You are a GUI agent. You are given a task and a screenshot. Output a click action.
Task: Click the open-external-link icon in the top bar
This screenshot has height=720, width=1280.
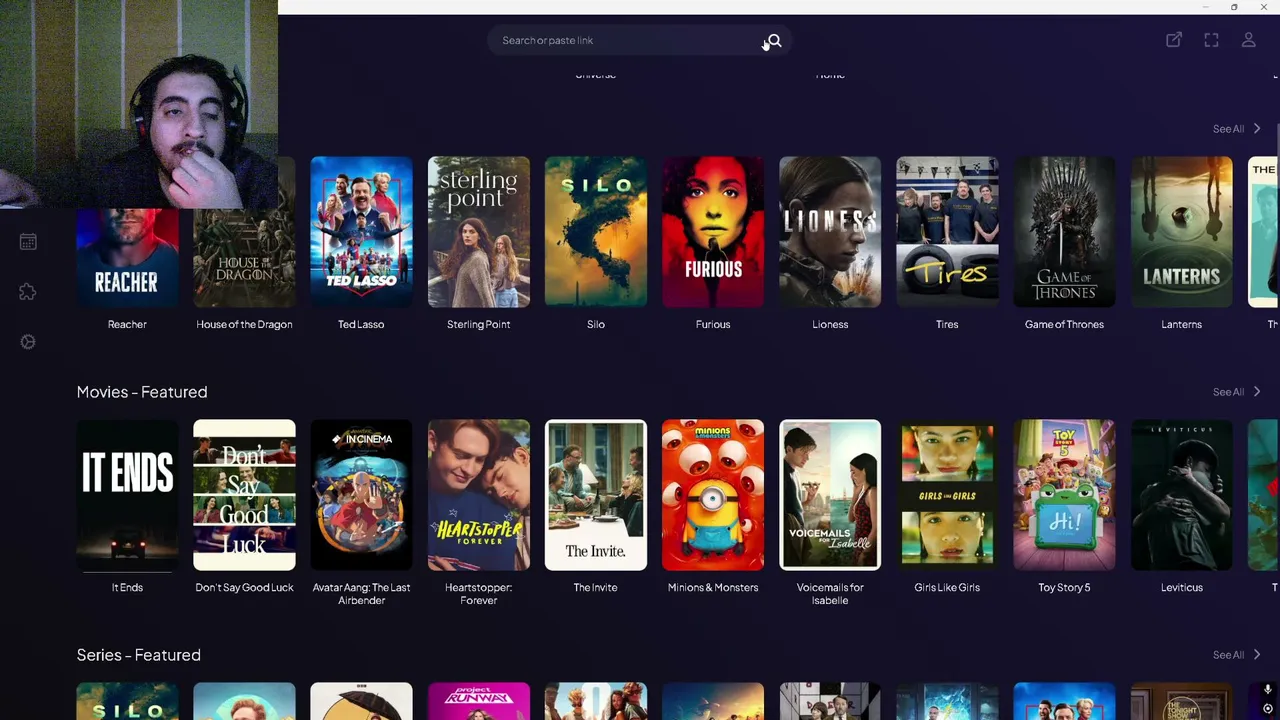(1174, 40)
